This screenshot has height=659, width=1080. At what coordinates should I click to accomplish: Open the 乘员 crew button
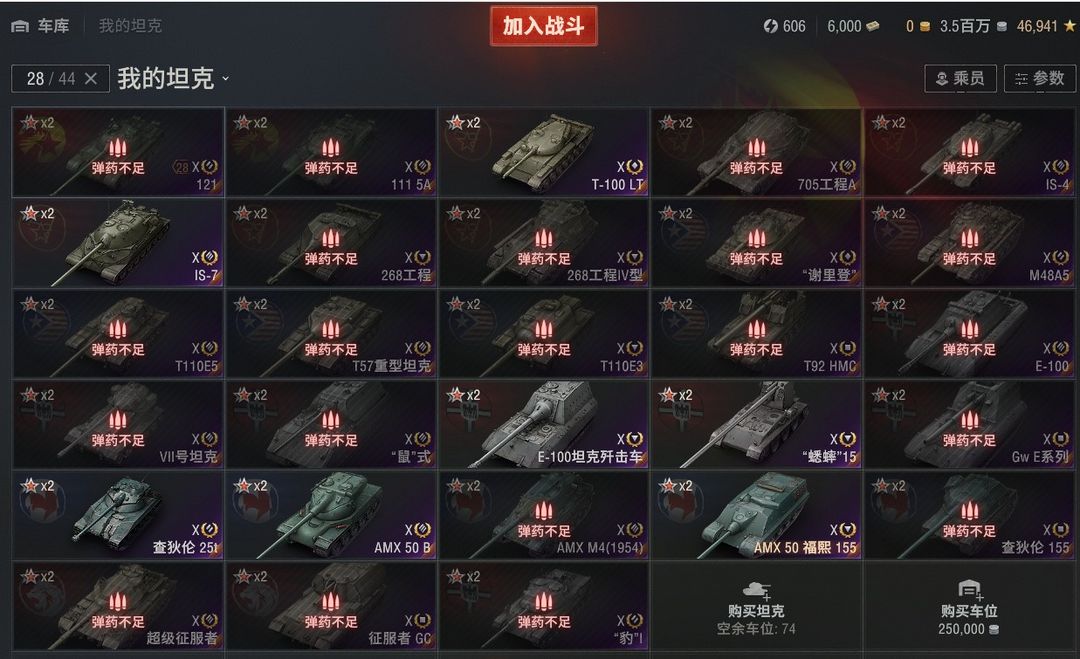click(960, 79)
